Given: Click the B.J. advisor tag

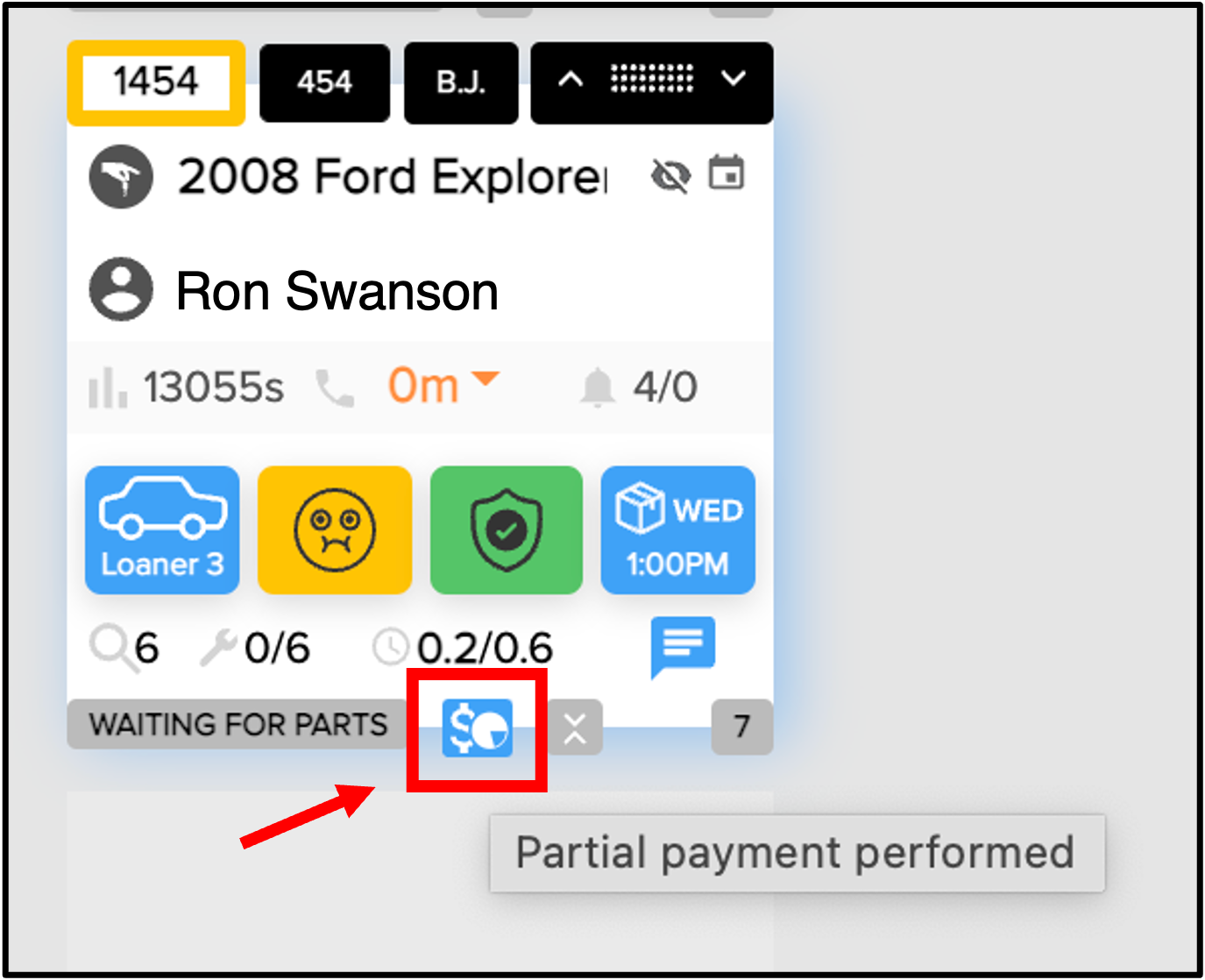Looking at the screenshot, I should click(x=461, y=82).
